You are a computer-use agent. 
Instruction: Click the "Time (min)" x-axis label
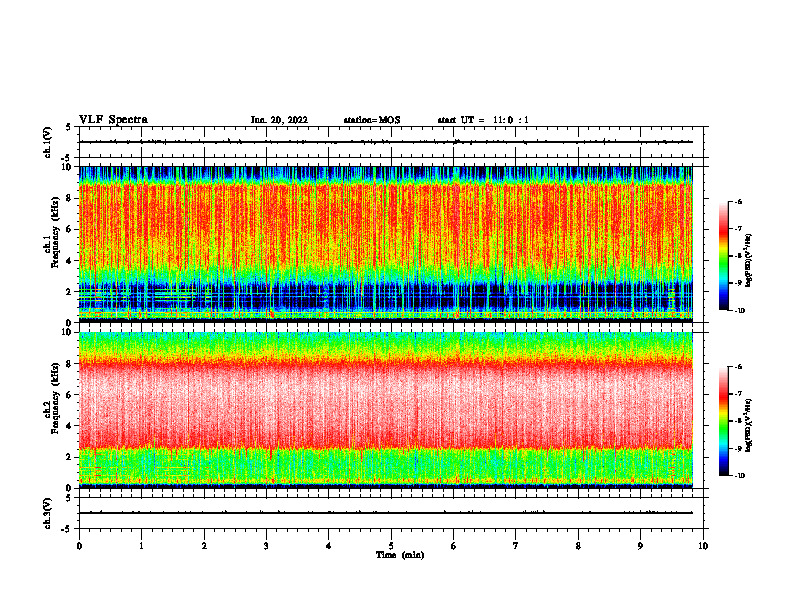click(400, 555)
